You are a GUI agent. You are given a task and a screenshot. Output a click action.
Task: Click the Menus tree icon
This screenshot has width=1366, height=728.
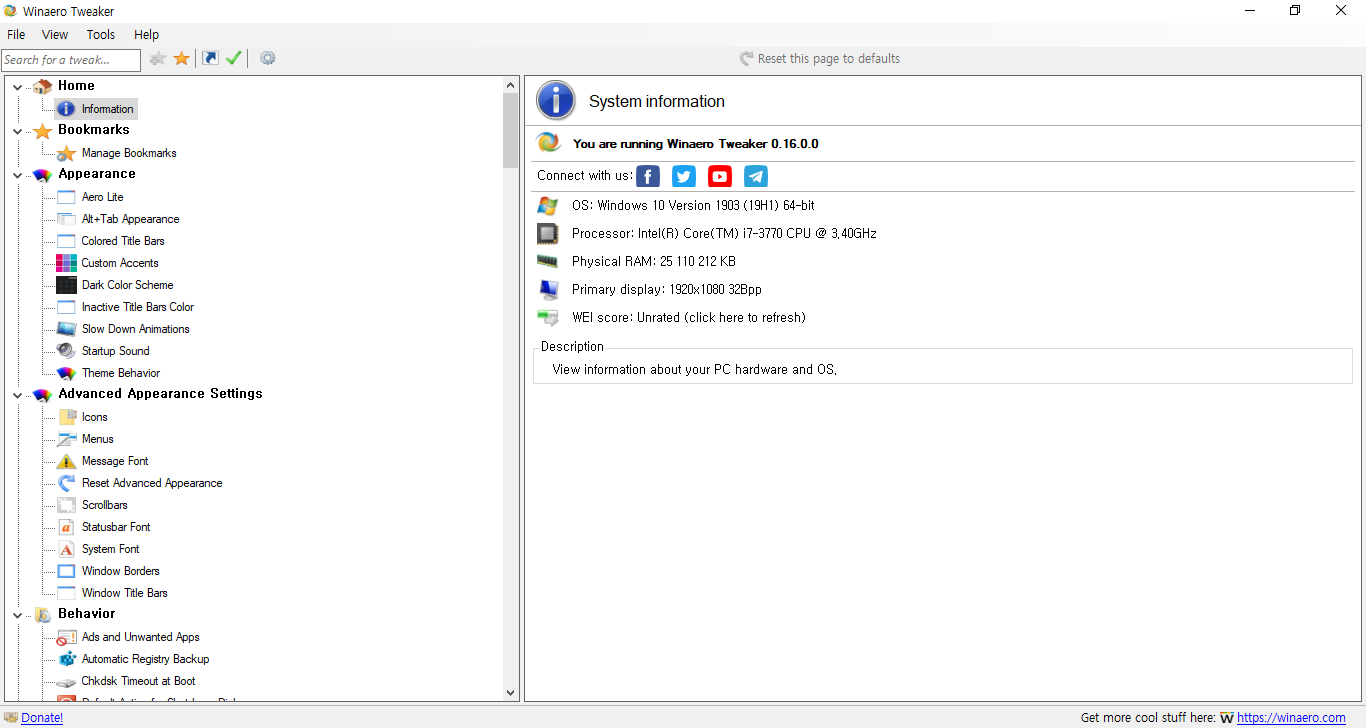click(66, 439)
